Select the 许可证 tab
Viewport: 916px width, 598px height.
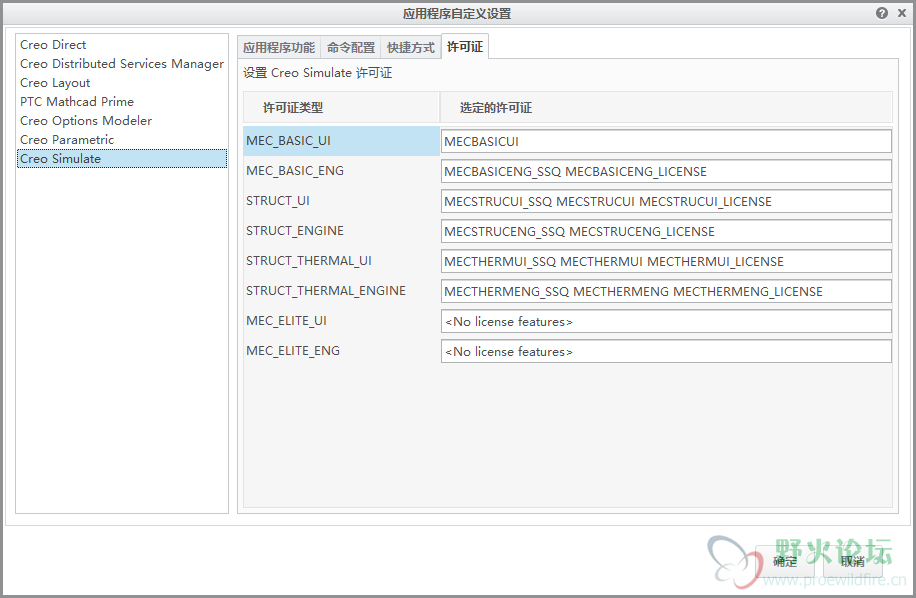coord(465,46)
